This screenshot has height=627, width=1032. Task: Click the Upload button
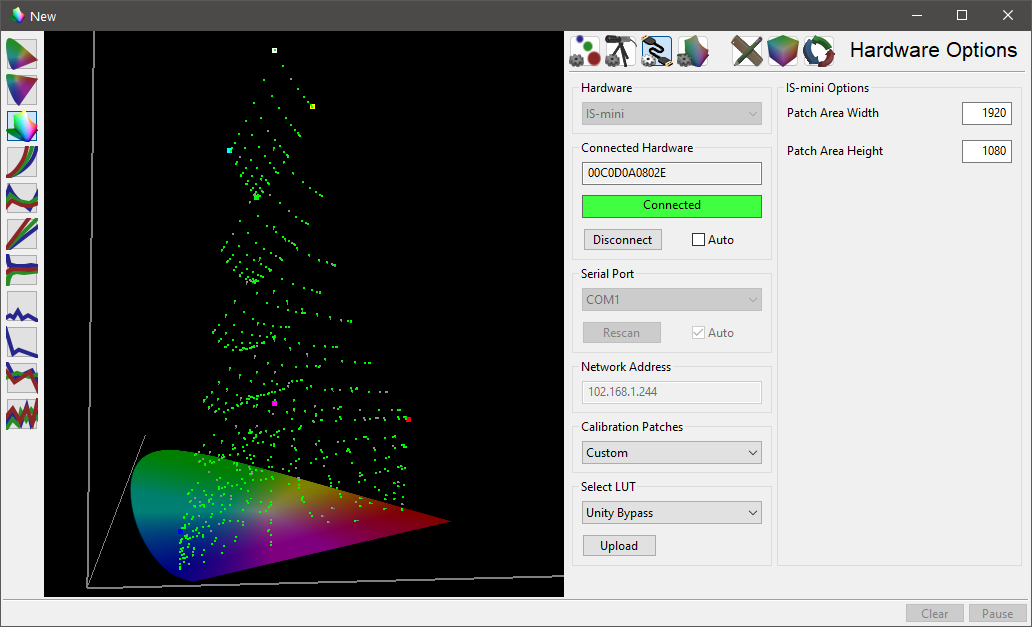[x=619, y=546]
